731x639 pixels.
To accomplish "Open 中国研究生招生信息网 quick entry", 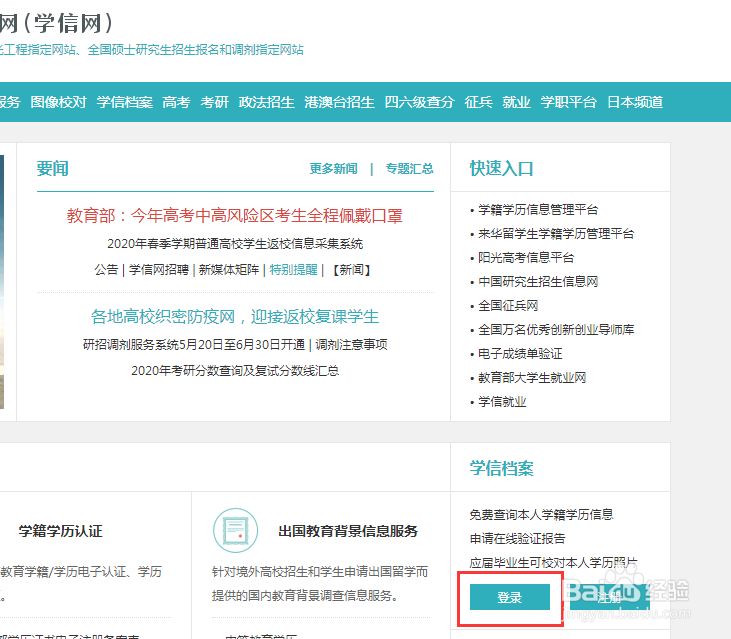I will (538, 282).
